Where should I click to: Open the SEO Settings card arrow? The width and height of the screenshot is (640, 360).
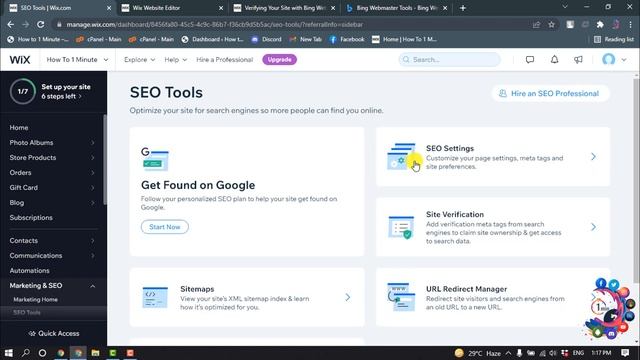pyautogui.click(x=593, y=156)
